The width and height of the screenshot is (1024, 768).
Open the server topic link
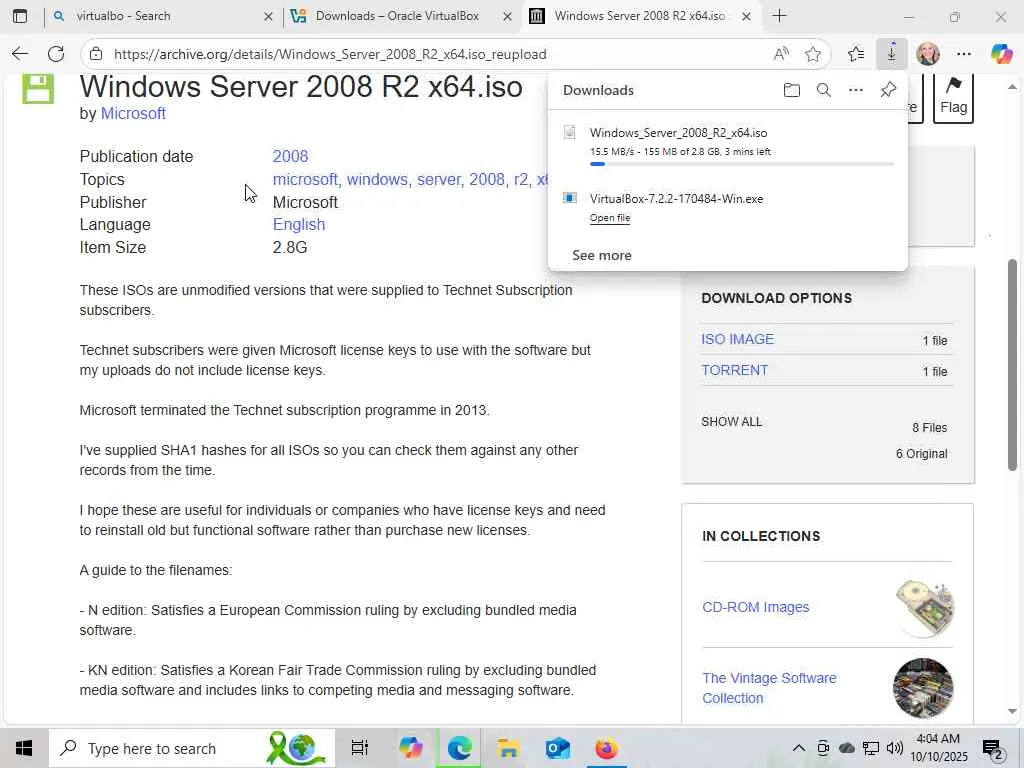(439, 180)
